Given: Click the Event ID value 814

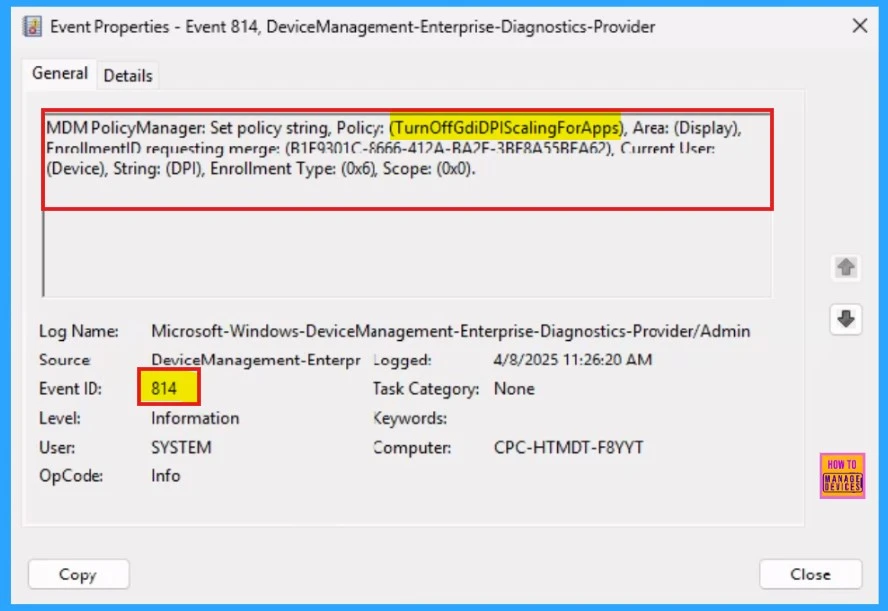Looking at the screenshot, I should point(164,388).
